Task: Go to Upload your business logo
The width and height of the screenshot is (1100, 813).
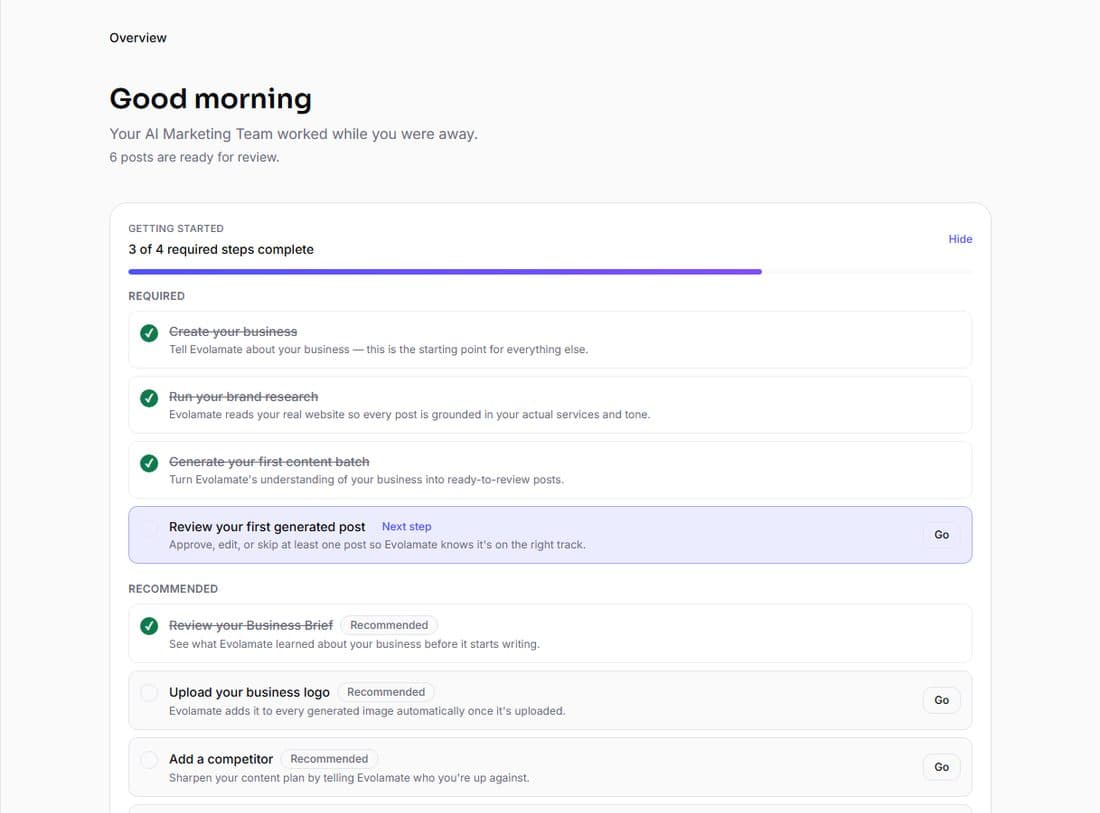Action: tap(941, 700)
